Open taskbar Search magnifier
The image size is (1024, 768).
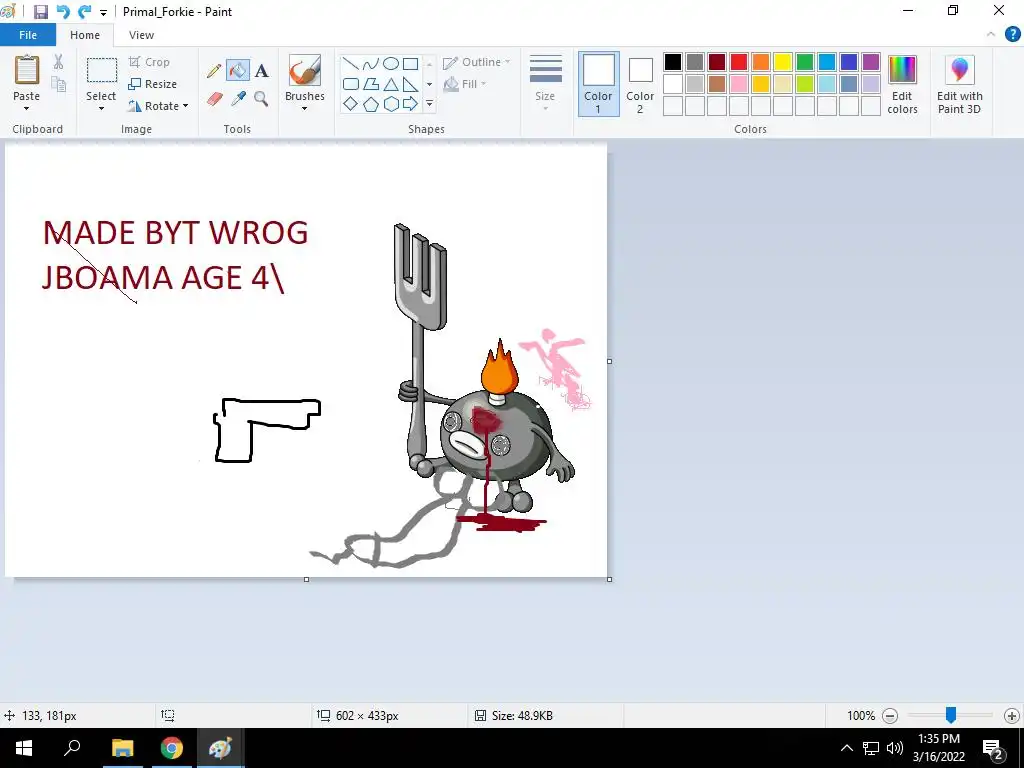coord(72,748)
